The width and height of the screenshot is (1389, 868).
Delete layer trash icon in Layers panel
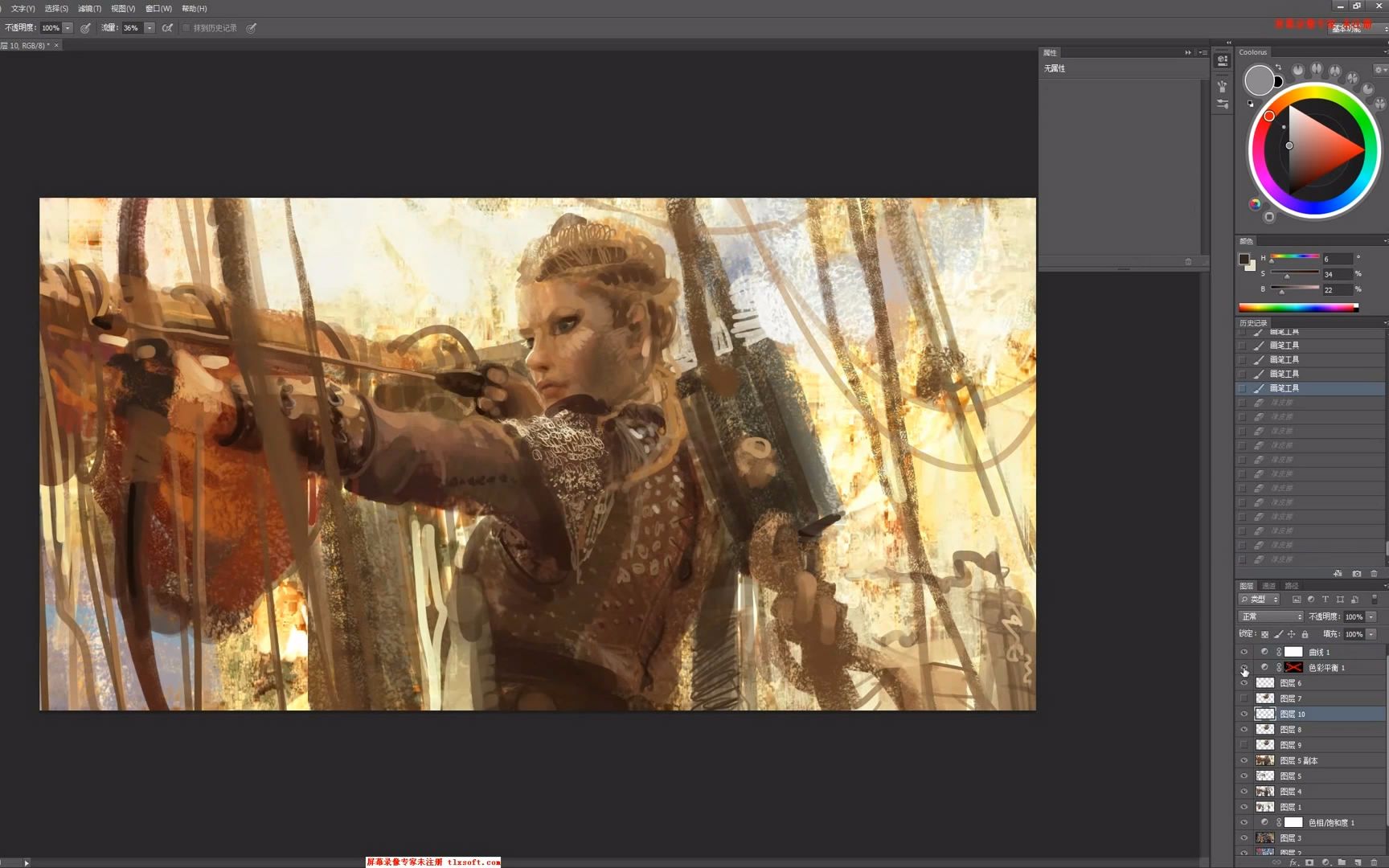(x=1374, y=862)
